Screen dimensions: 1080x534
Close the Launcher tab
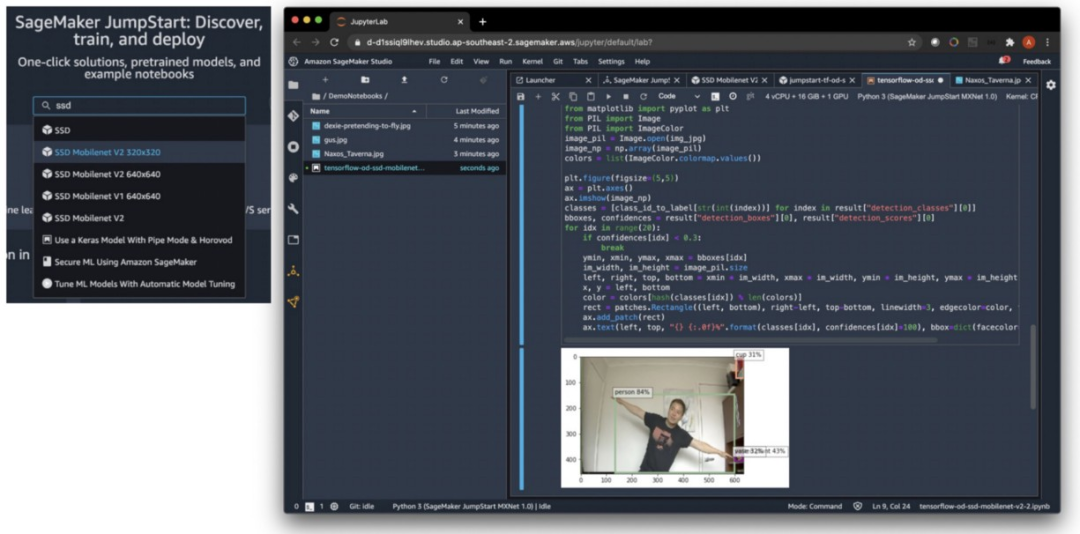point(588,80)
